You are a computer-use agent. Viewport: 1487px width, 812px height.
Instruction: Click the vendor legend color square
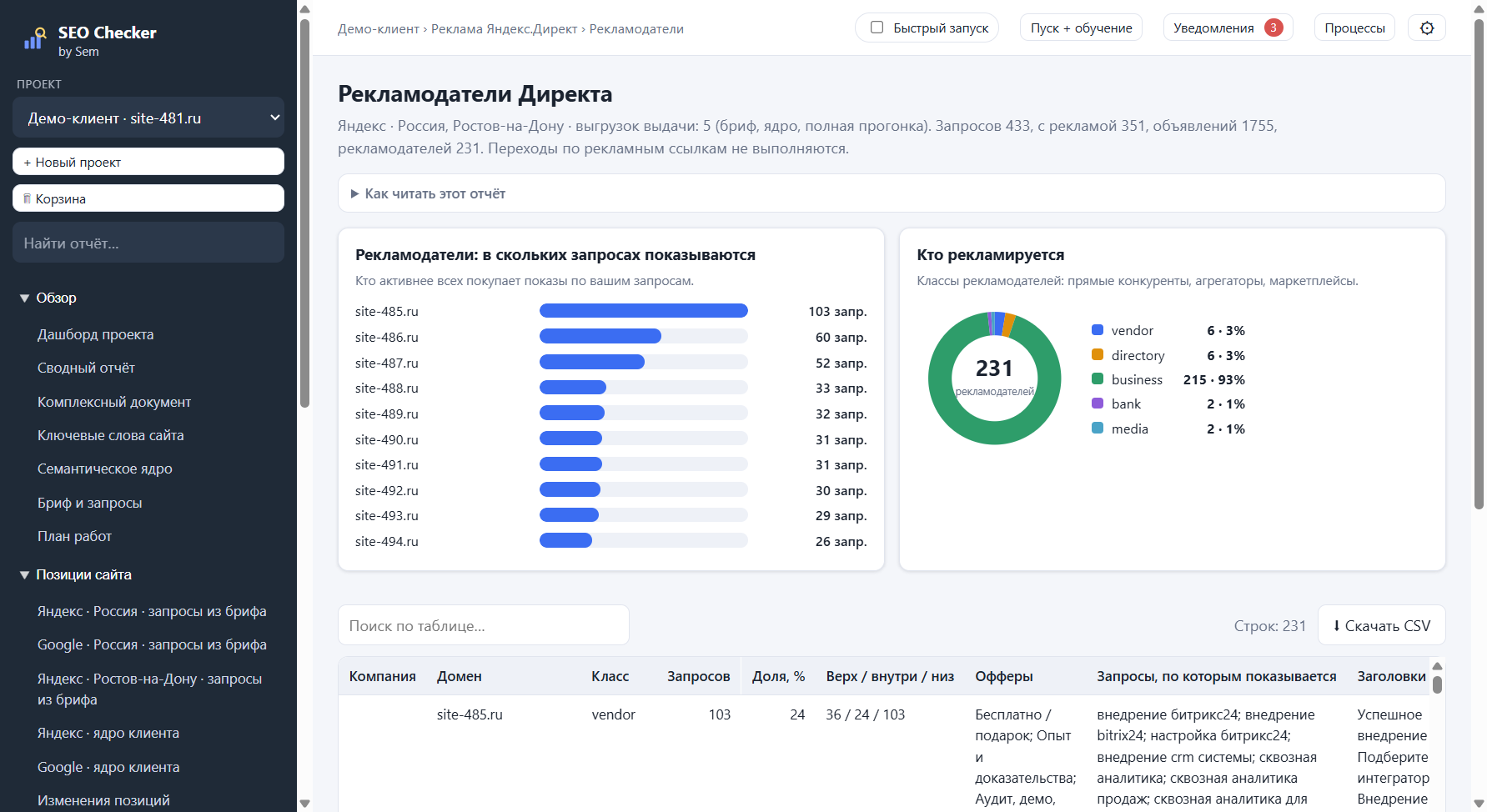click(1098, 330)
